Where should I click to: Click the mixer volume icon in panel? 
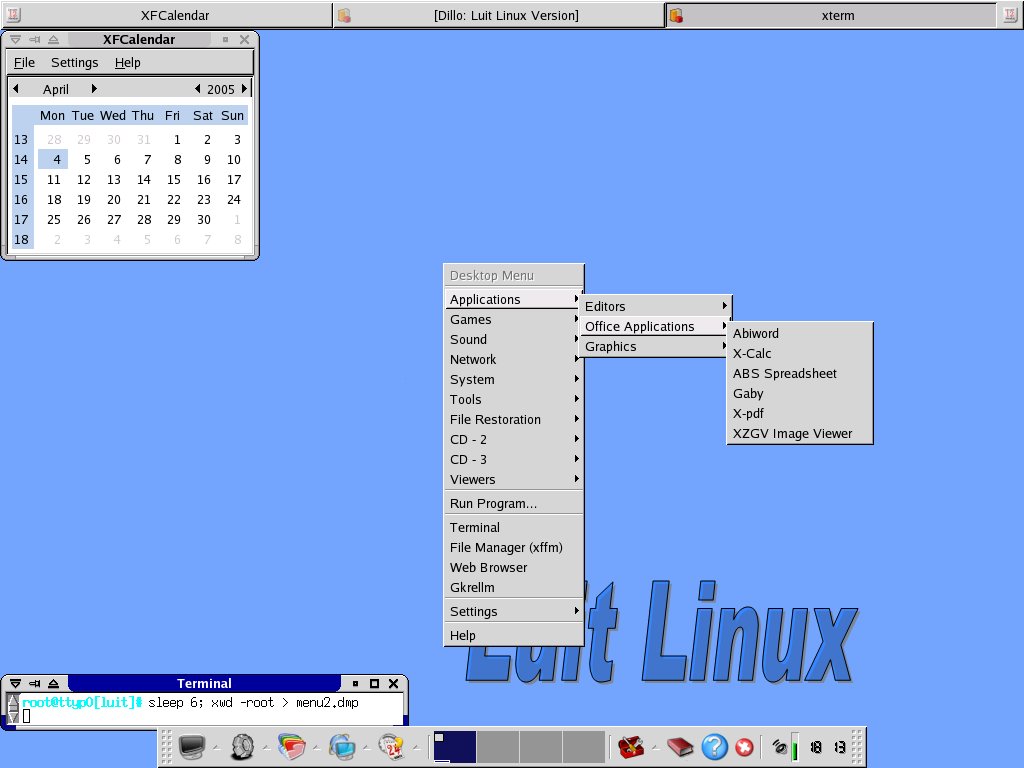tap(779, 746)
